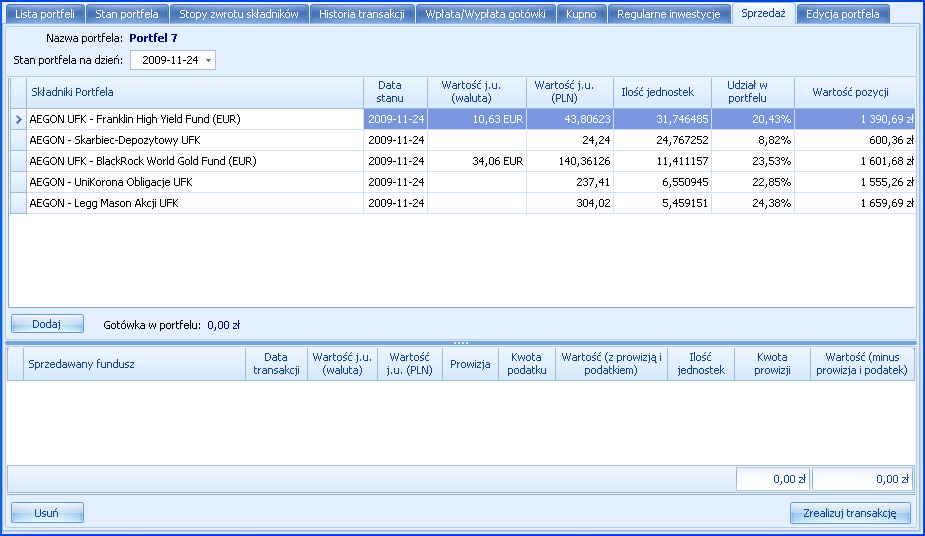Go to Historia transakcji tab
925x536 pixels.
click(x=362, y=14)
